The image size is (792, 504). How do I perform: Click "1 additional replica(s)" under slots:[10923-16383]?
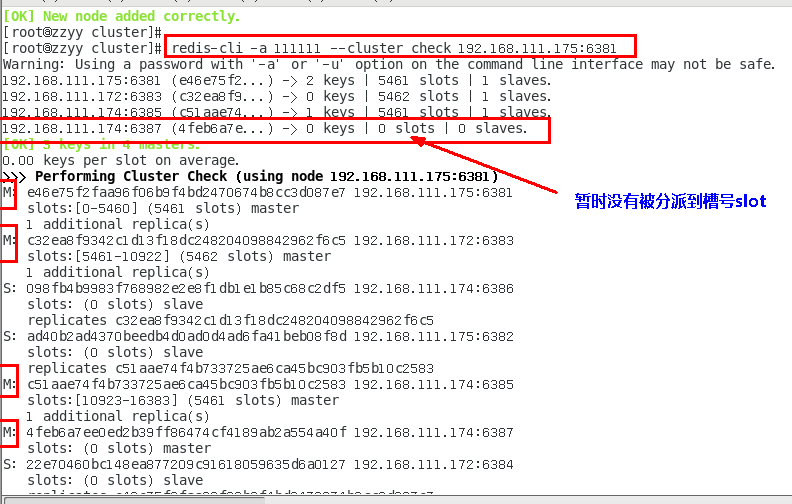[117, 417]
